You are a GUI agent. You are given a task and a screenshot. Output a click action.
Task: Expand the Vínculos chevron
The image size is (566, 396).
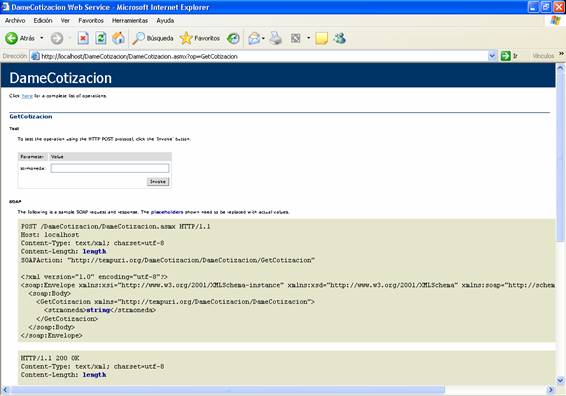click(x=561, y=54)
